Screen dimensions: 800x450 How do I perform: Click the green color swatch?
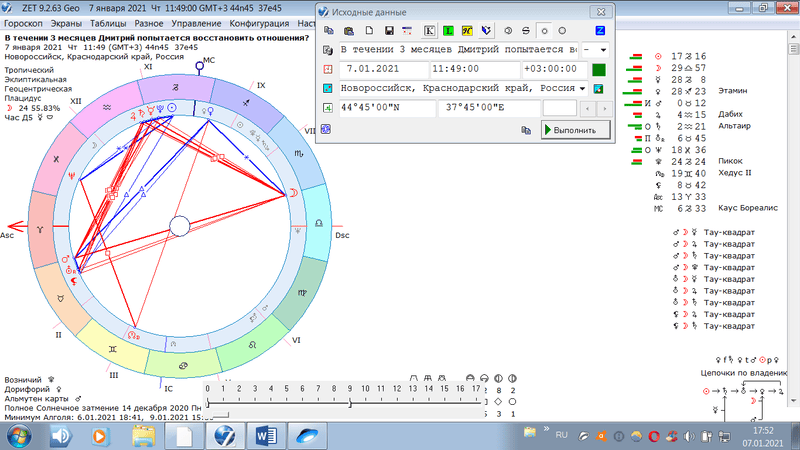pos(598,70)
